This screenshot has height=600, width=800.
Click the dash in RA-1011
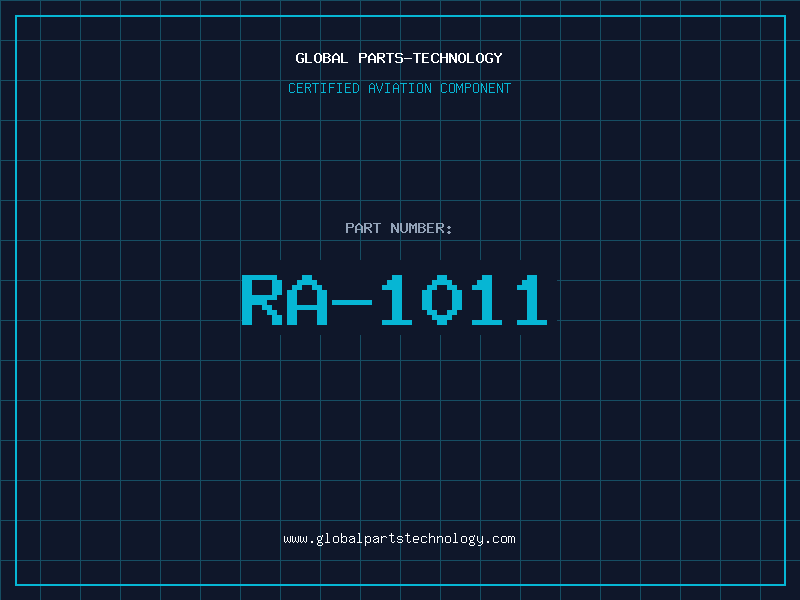(x=351, y=300)
